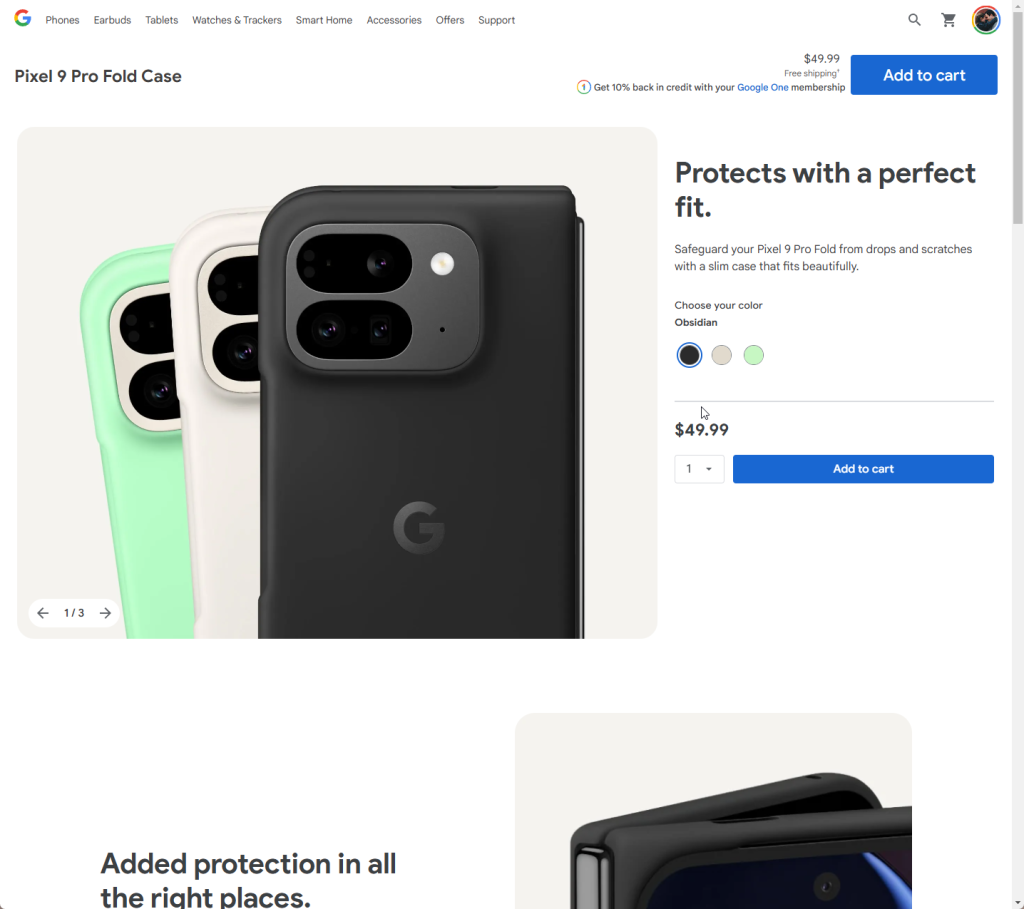The height and width of the screenshot is (909, 1024).
Task: Add to cart beside quantity selector
Action: (863, 469)
